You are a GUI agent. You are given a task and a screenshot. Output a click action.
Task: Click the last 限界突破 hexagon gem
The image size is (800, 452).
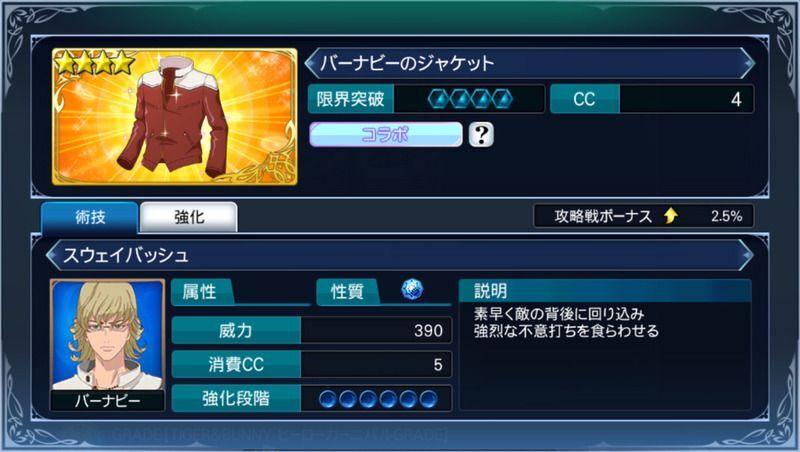click(503, 99)
